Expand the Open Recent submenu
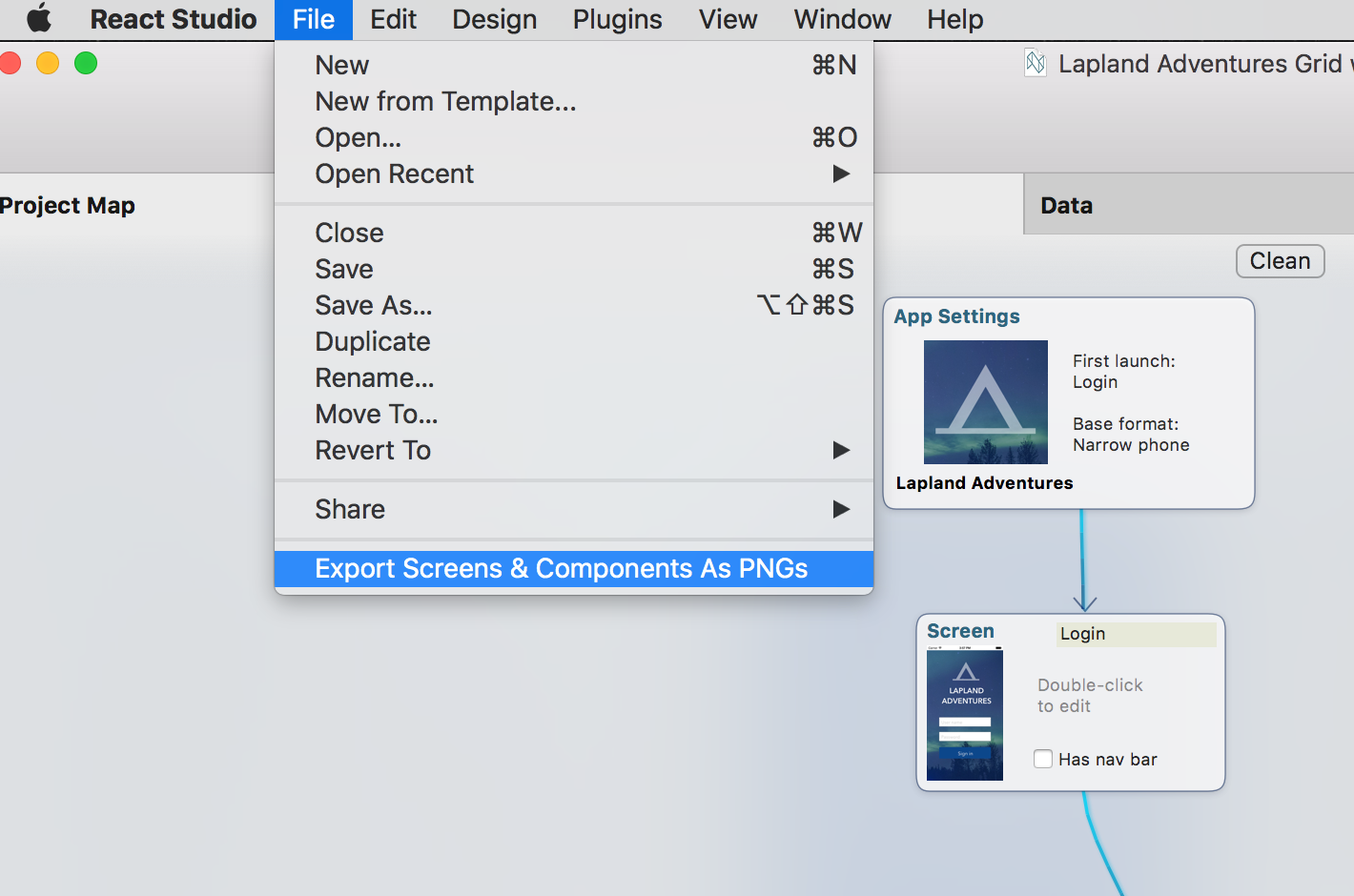The width and height of the screenshot is (1354, 896). click(x=574, y=173)
